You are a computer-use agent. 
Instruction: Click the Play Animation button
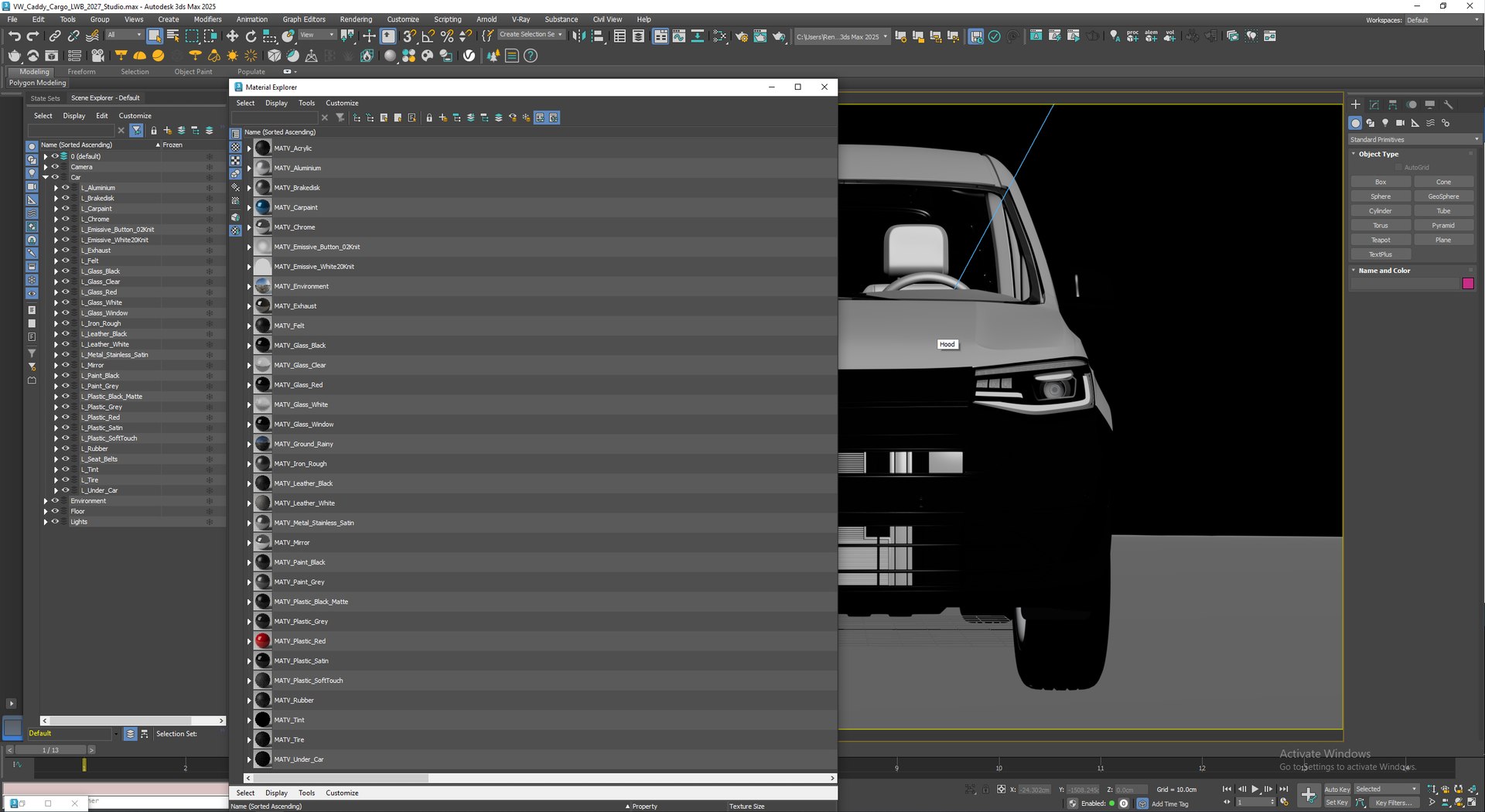click(x=1255, y=790)
